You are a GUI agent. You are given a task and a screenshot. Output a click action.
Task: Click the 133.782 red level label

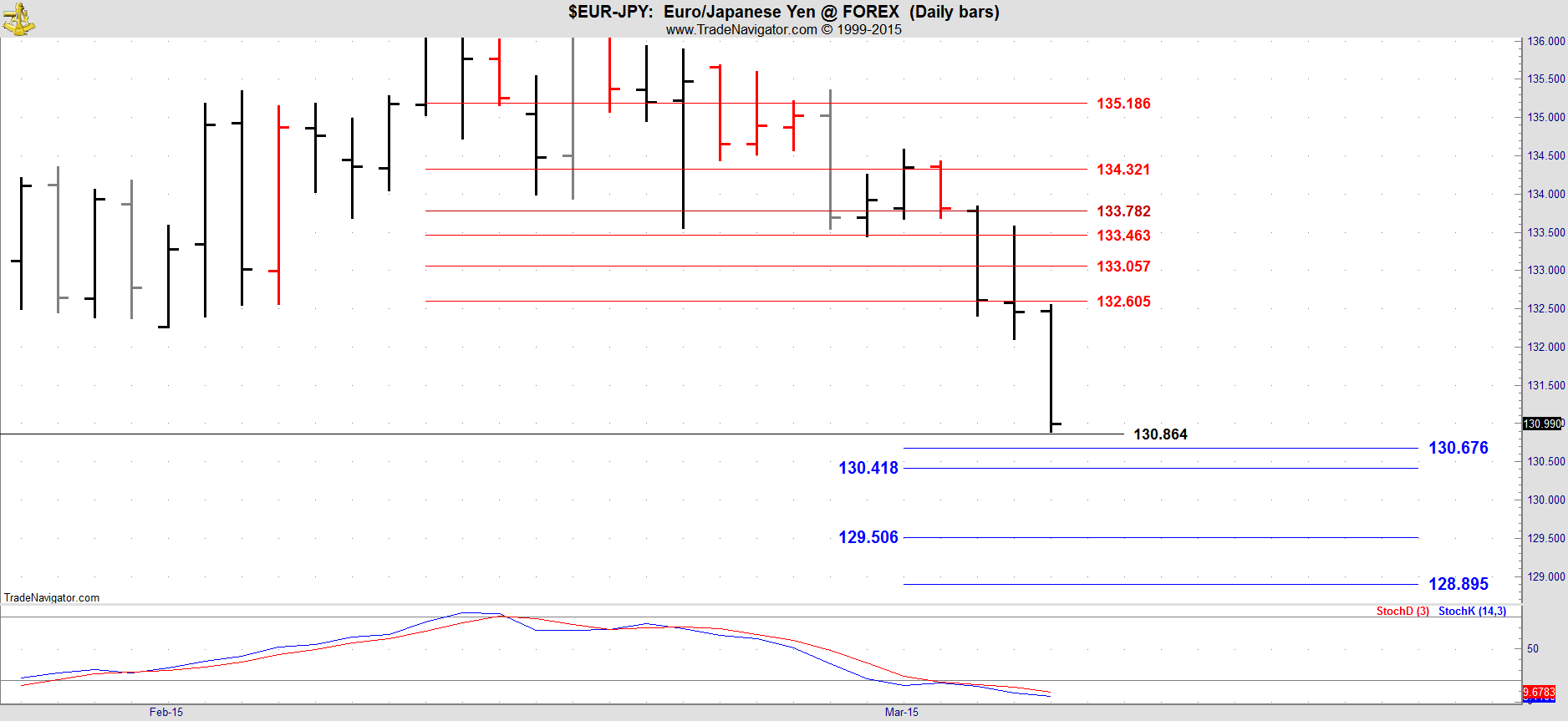click(x=1123, y=211)
